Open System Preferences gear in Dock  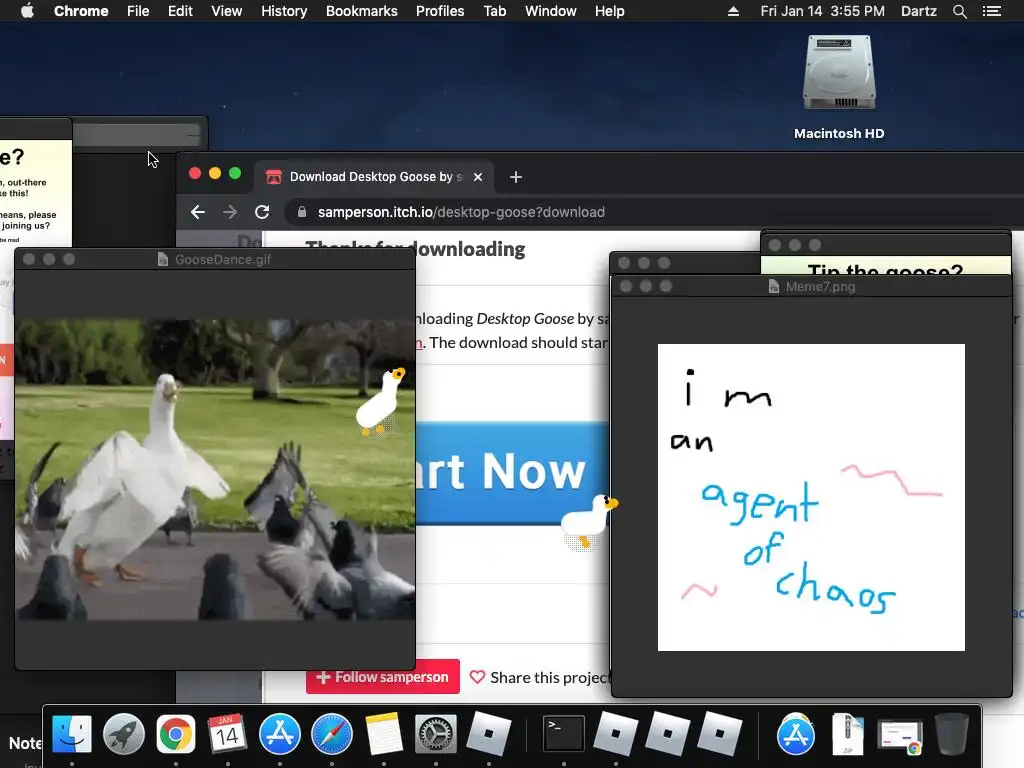[436, 734]
